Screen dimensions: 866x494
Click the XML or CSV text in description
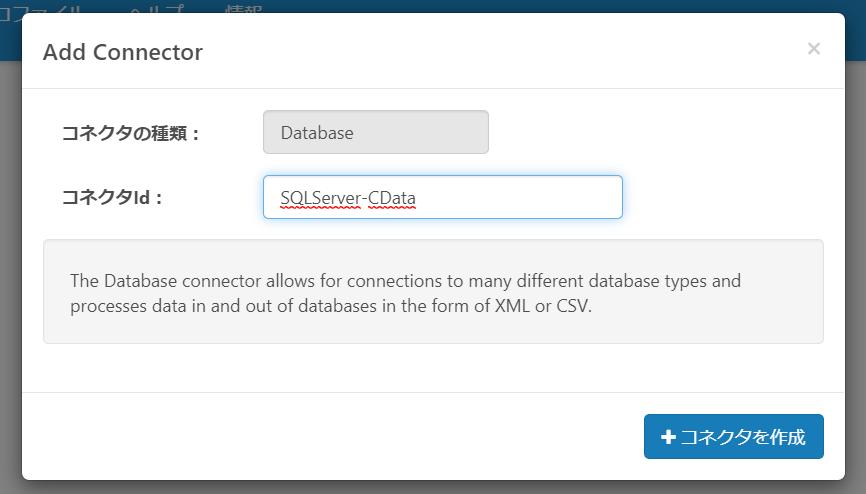543,306
